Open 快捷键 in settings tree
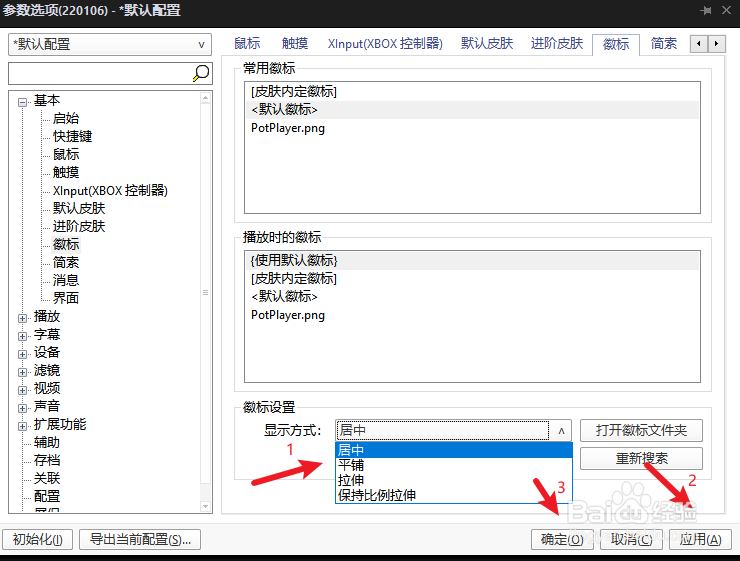This screenshot has width=740, height=561. pyautogui.click(x=72, y=136)
